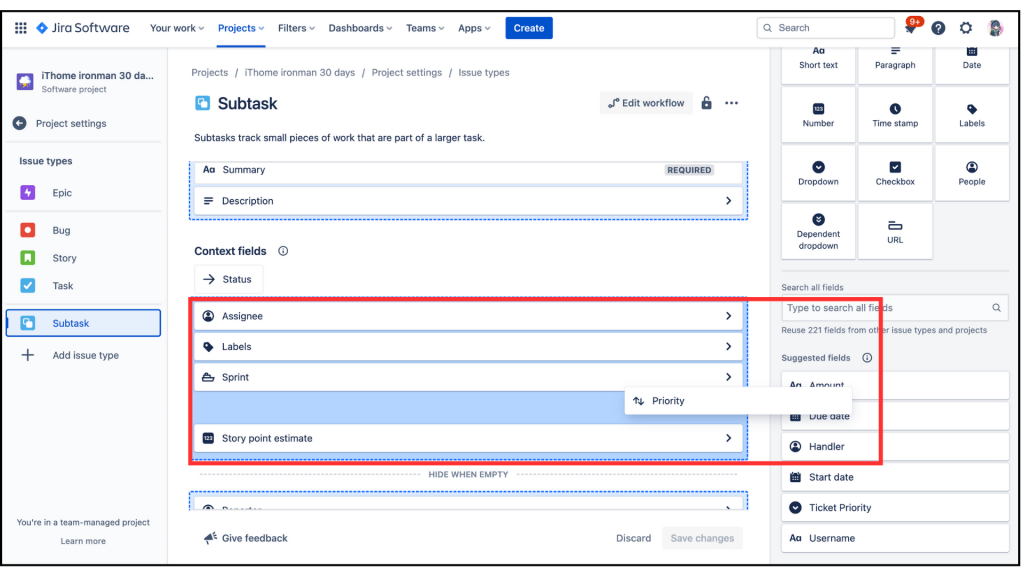Select the People field type
The width and height of the screenshot is (1024, 576).
click(972, 173)
